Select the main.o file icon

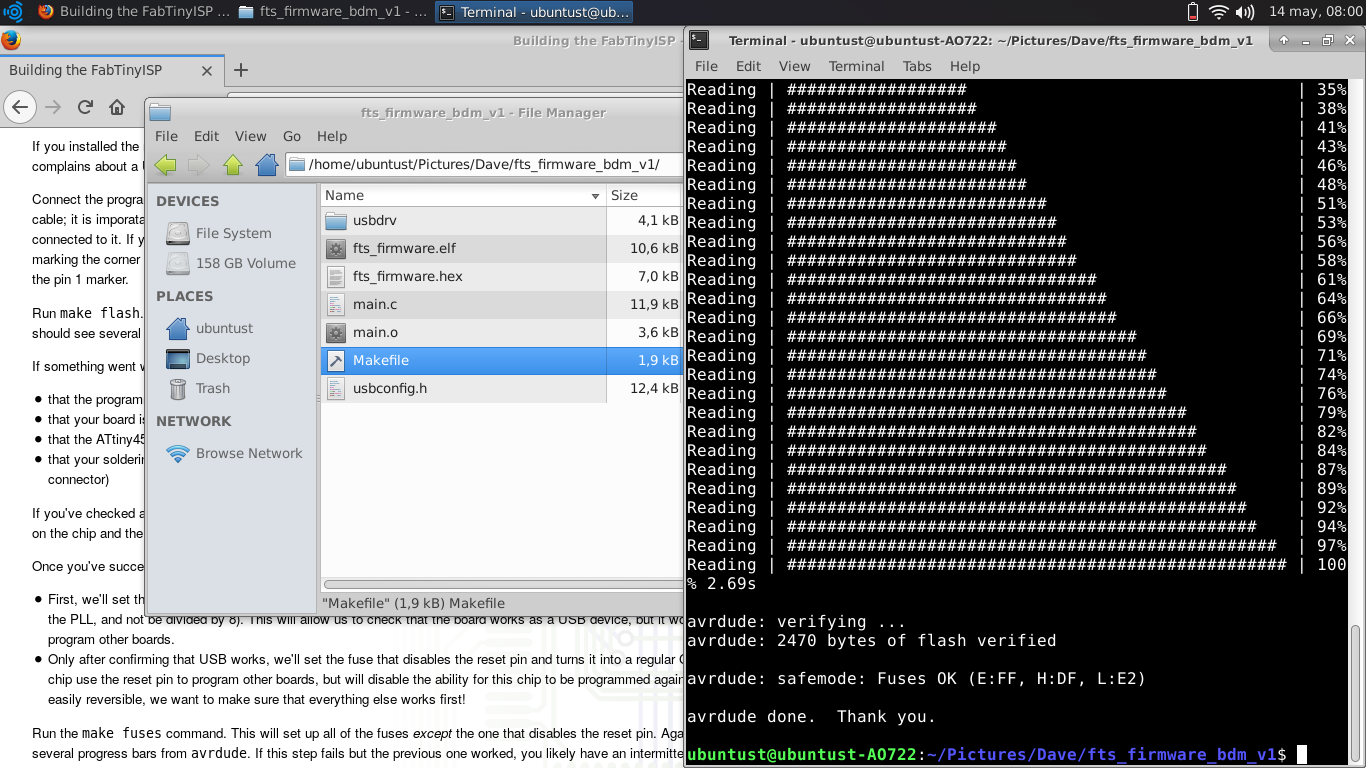click(x=336, y=332)
